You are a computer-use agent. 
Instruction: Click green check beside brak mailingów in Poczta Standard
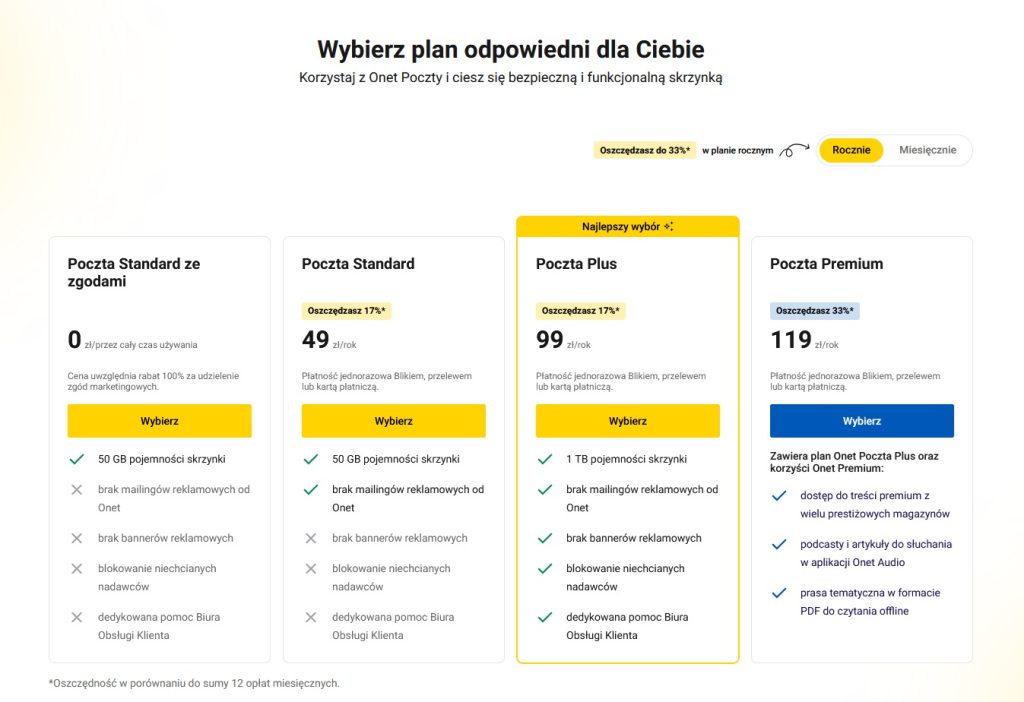pos(311,490)
